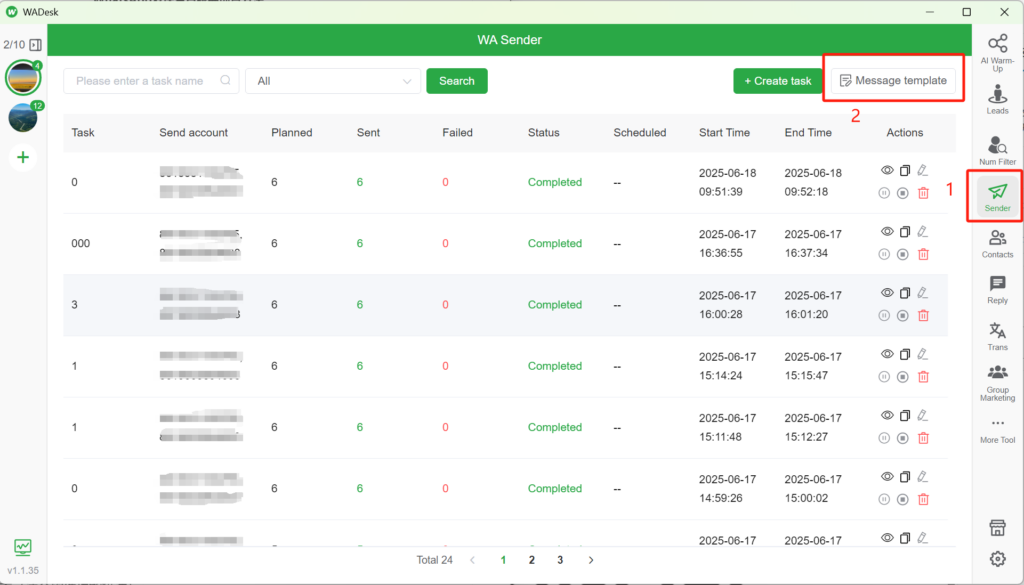Open the AI Warm-Up tool

pos(997,52)
